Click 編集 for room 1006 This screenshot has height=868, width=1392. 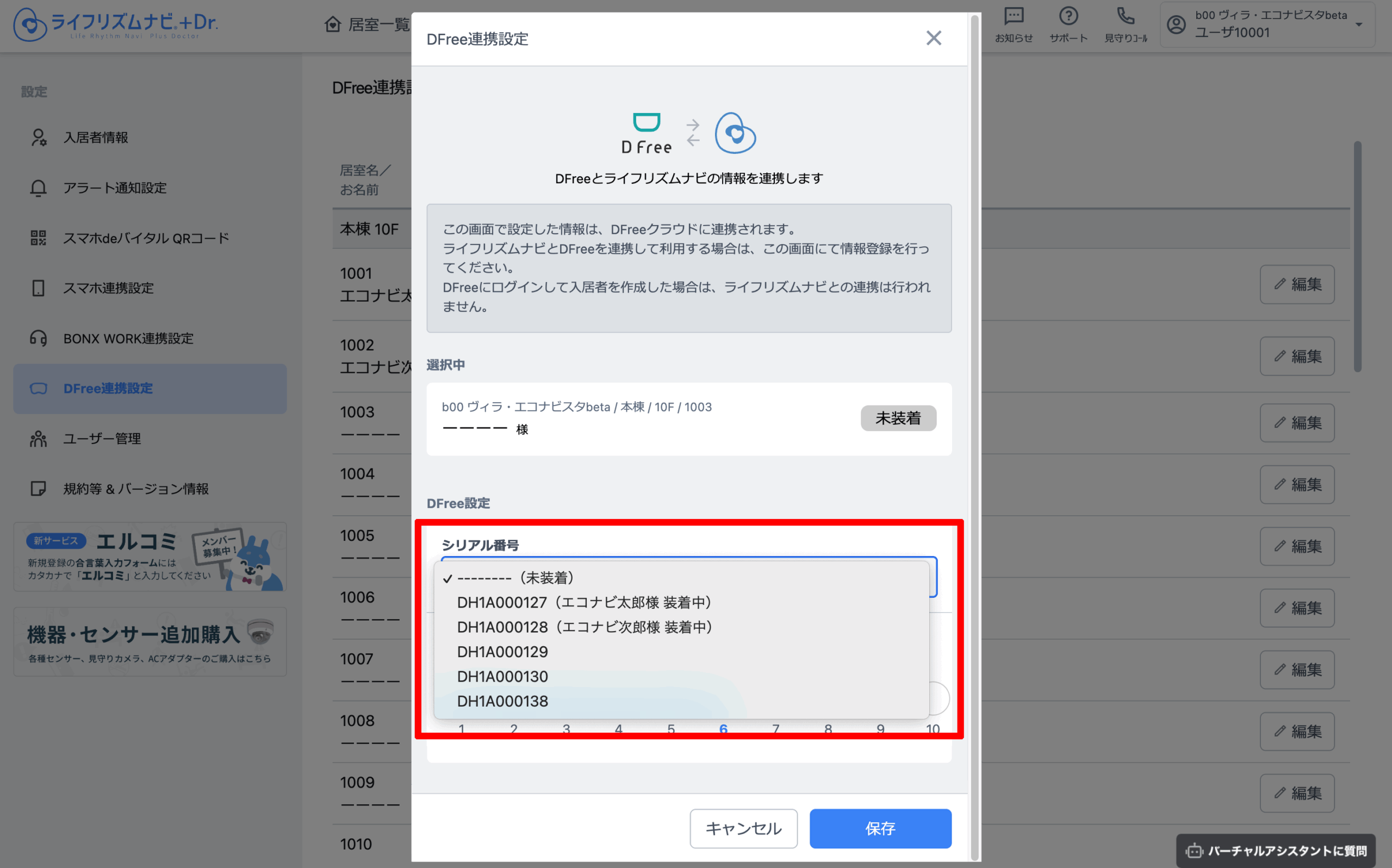coord(1297,608)
